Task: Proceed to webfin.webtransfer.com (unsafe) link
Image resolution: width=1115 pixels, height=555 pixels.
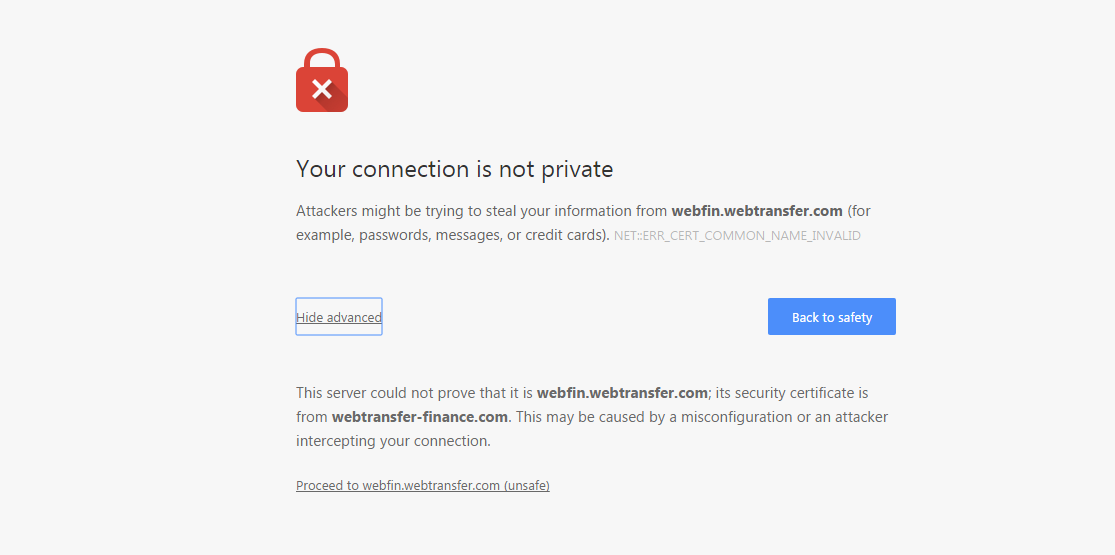Action: 422,486
